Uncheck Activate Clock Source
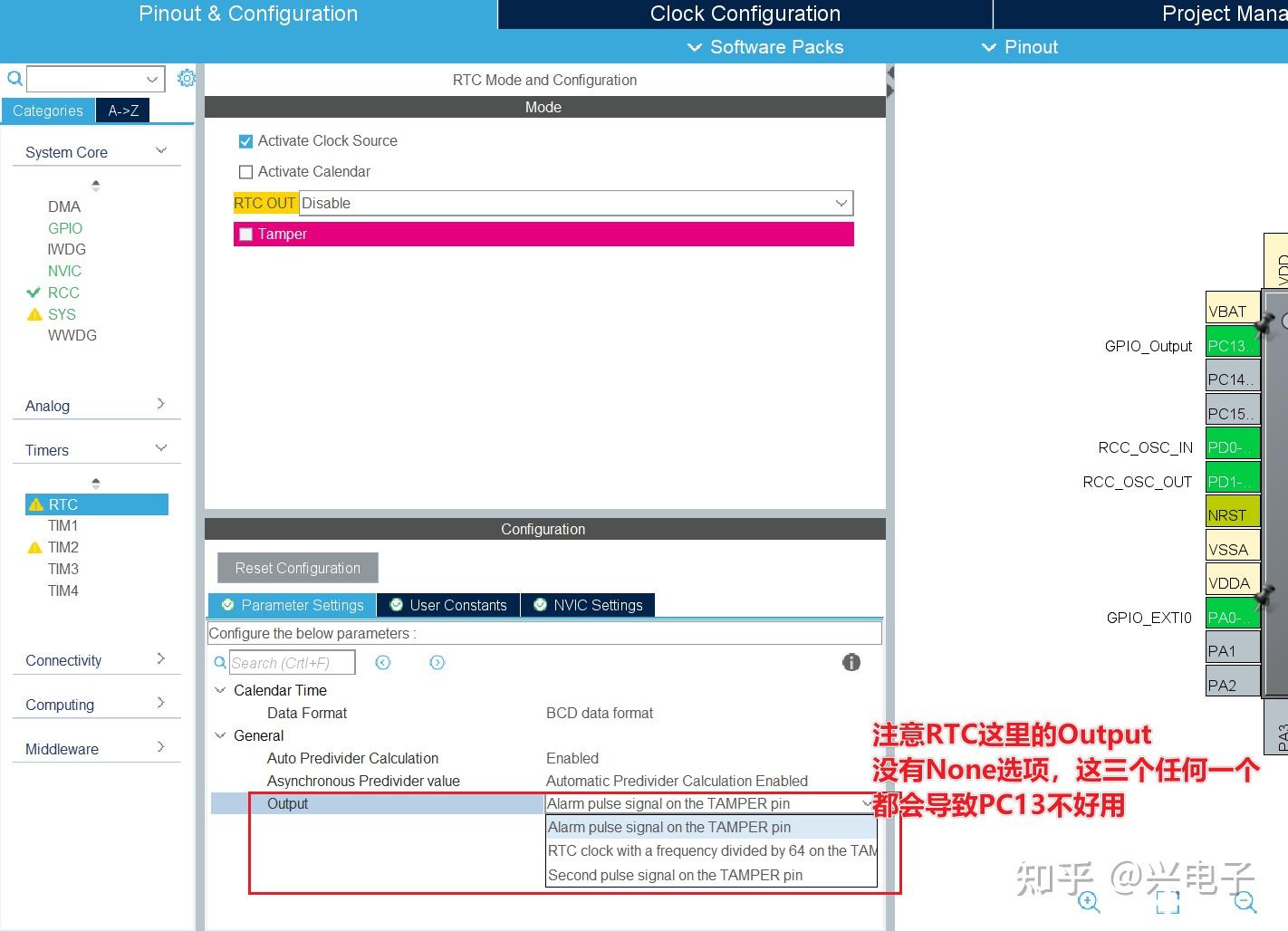The width and height of the screenshot is (1288, 931). click(245, 141)
